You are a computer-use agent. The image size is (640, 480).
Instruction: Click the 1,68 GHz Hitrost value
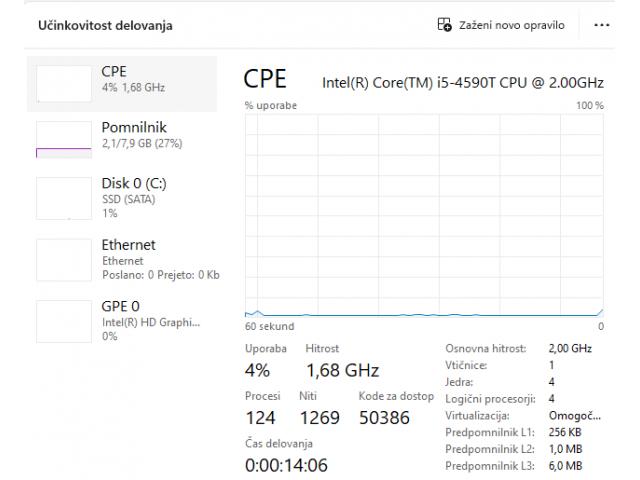[x=342, y=371]
